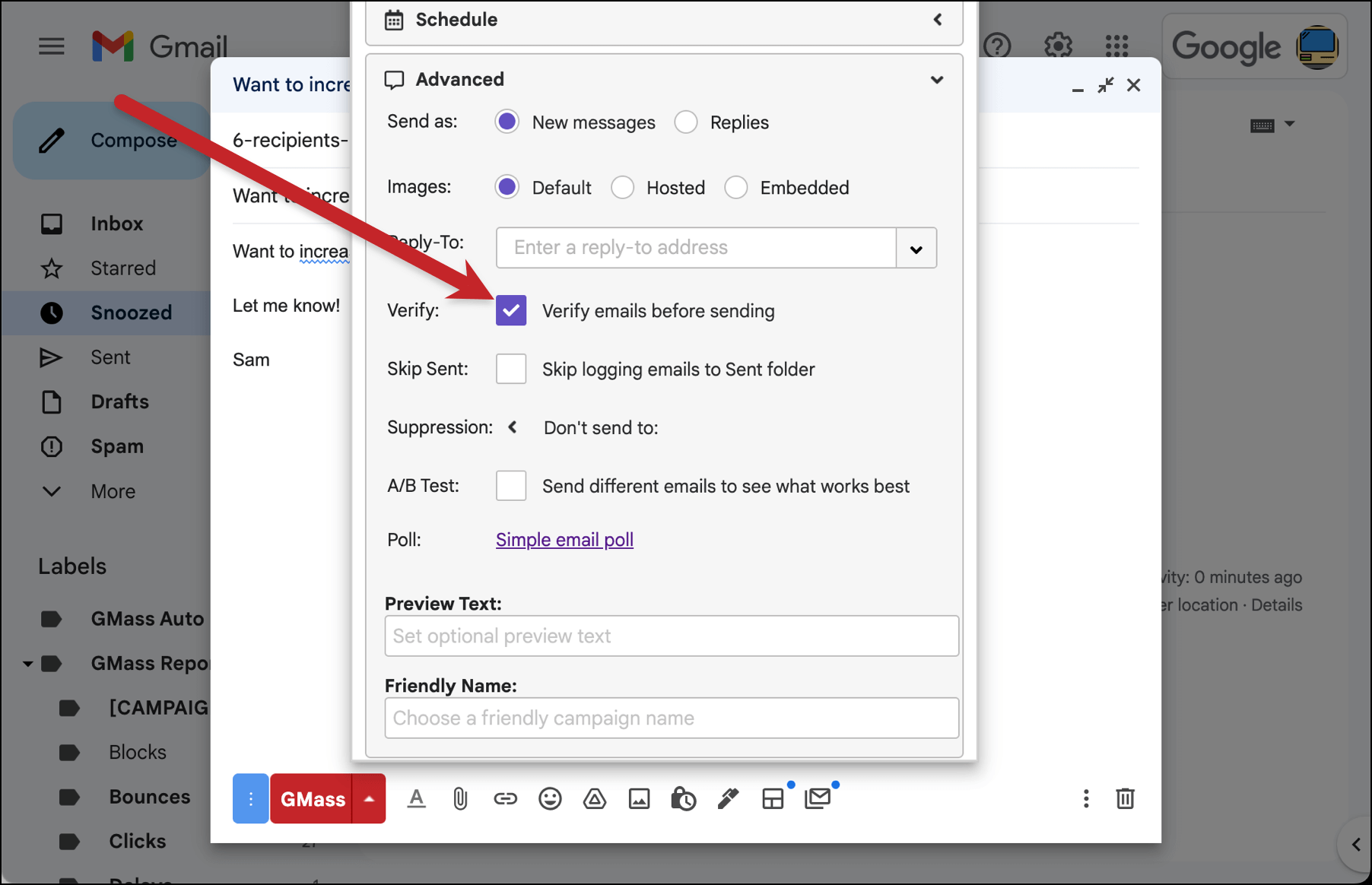
Task: Enable A/B Test different emails checkbox
Action: (511, 485)
